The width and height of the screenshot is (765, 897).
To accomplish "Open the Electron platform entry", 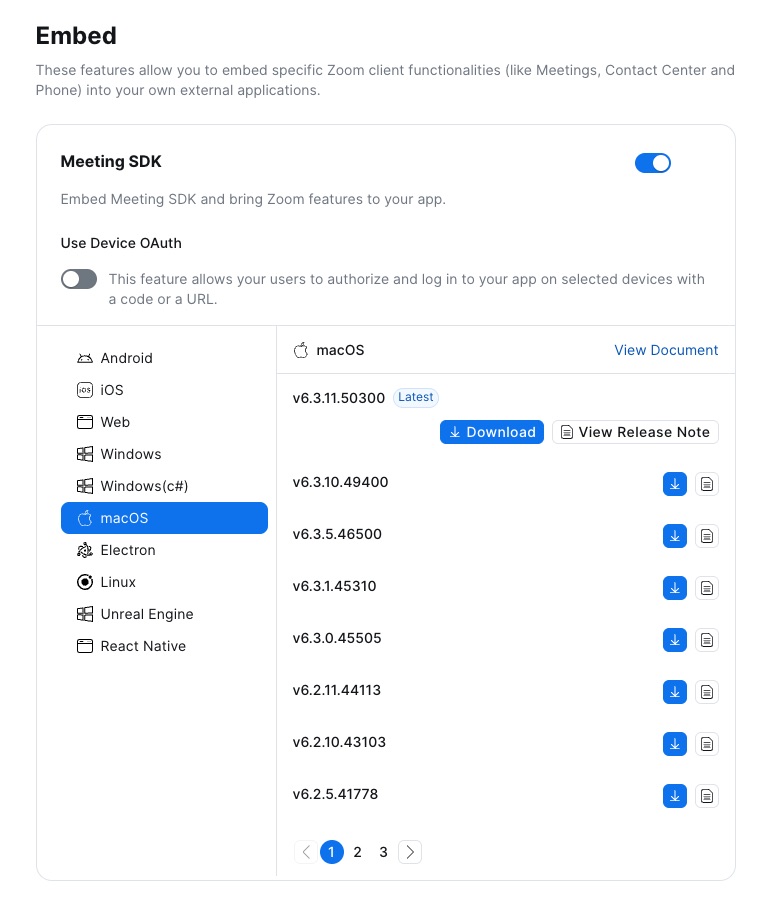I will [x=164, y=550].
